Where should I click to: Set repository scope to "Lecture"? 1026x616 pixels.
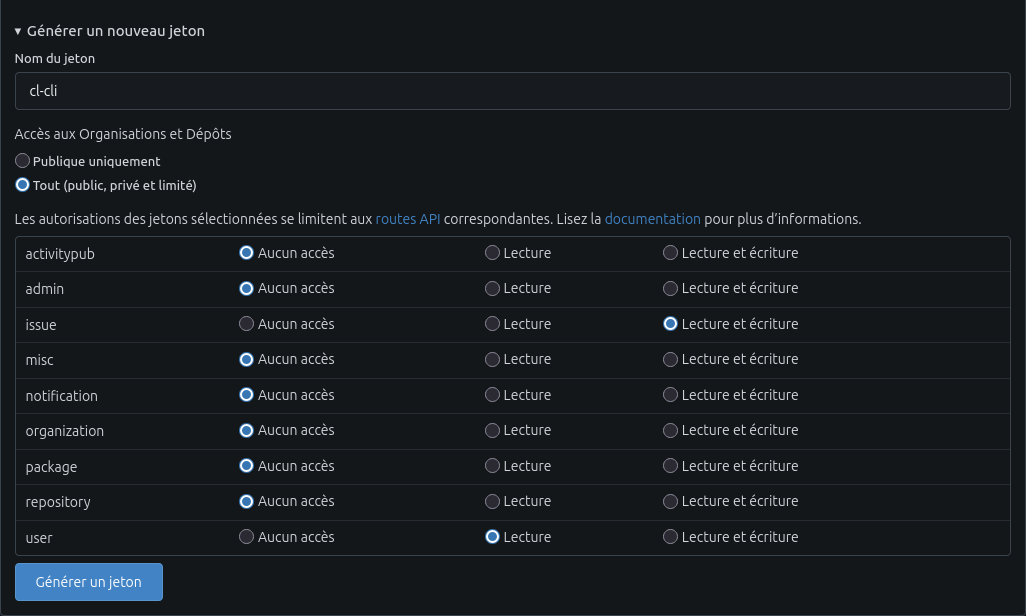(x=492, y=501)
